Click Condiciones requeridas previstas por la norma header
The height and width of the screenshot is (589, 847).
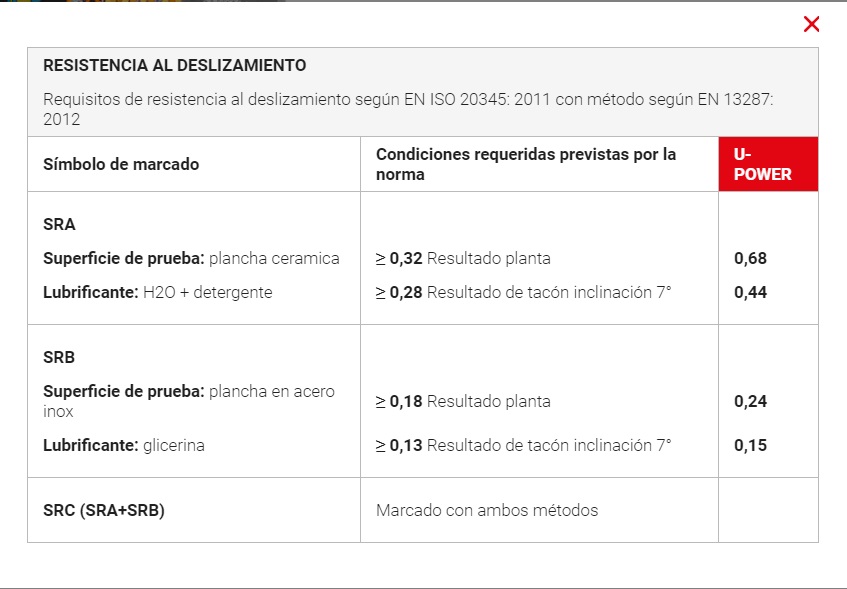[x=526, y=164]
